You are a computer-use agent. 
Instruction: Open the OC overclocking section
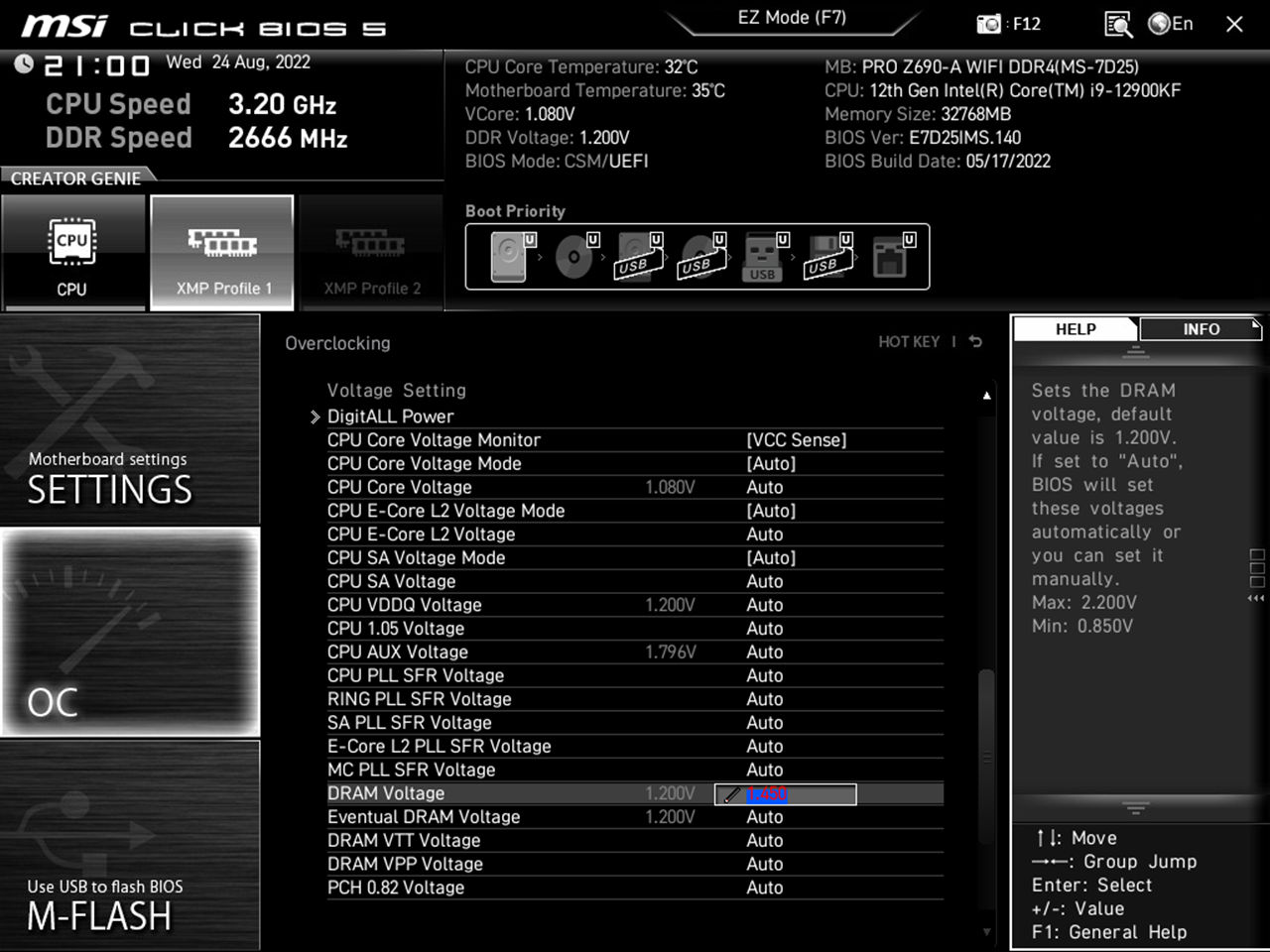tap(129, 633)
